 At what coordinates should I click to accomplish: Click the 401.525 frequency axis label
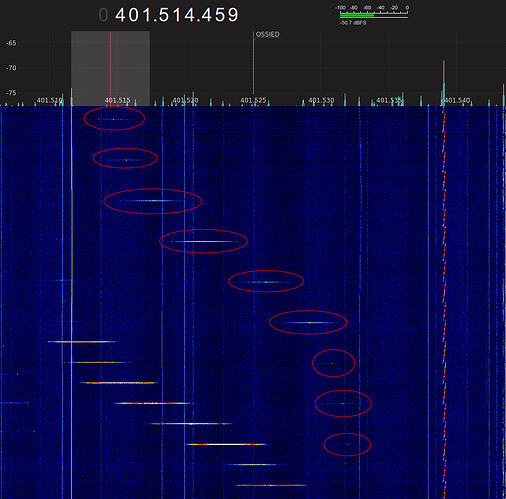[x=253, y=100]
